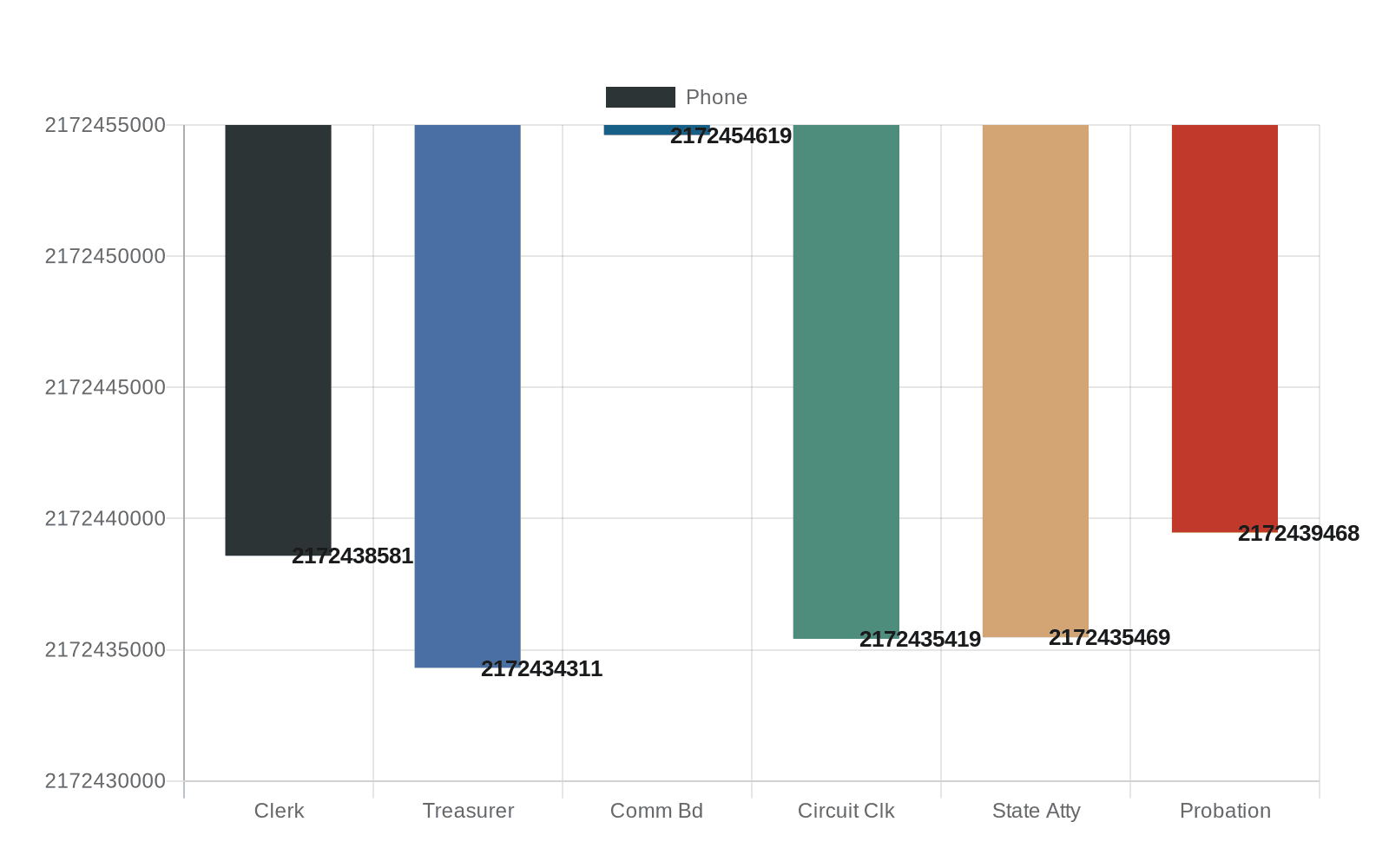Select the 2172434311 data label

pyautogui.click(x=542, y=669)
